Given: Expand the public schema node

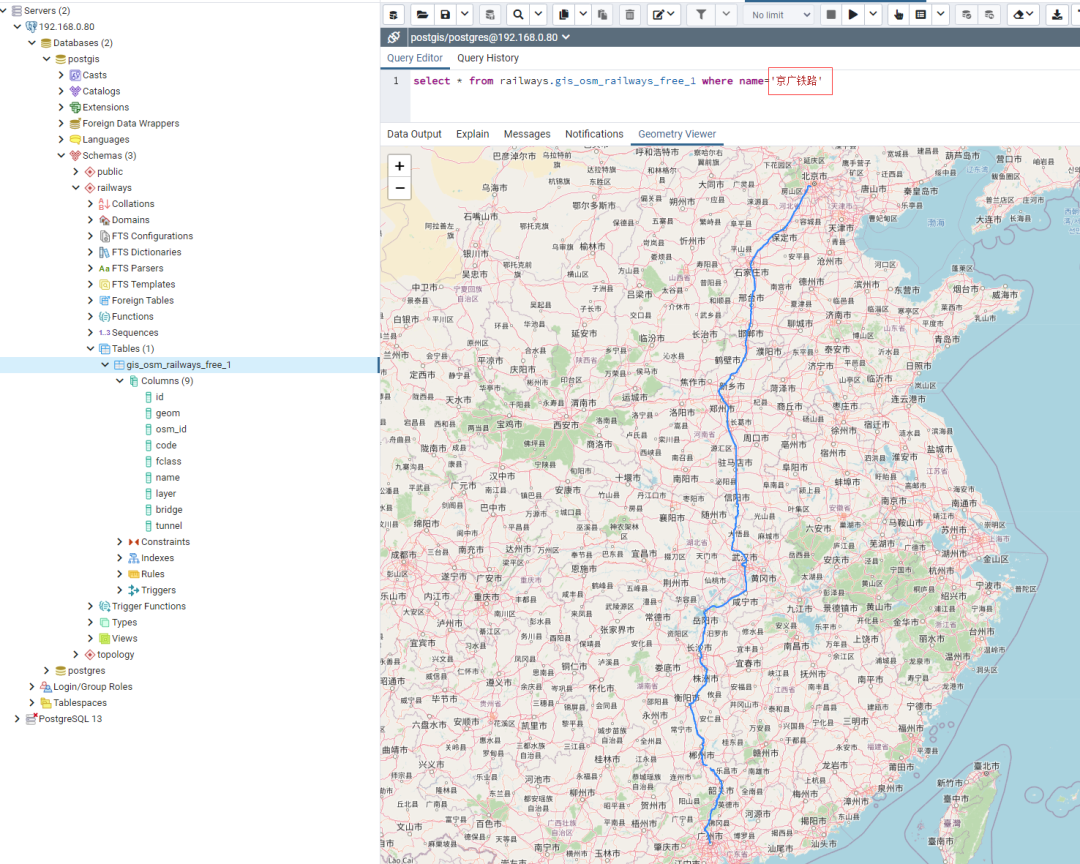Looking at the screenshot, I should click(76, 172).
